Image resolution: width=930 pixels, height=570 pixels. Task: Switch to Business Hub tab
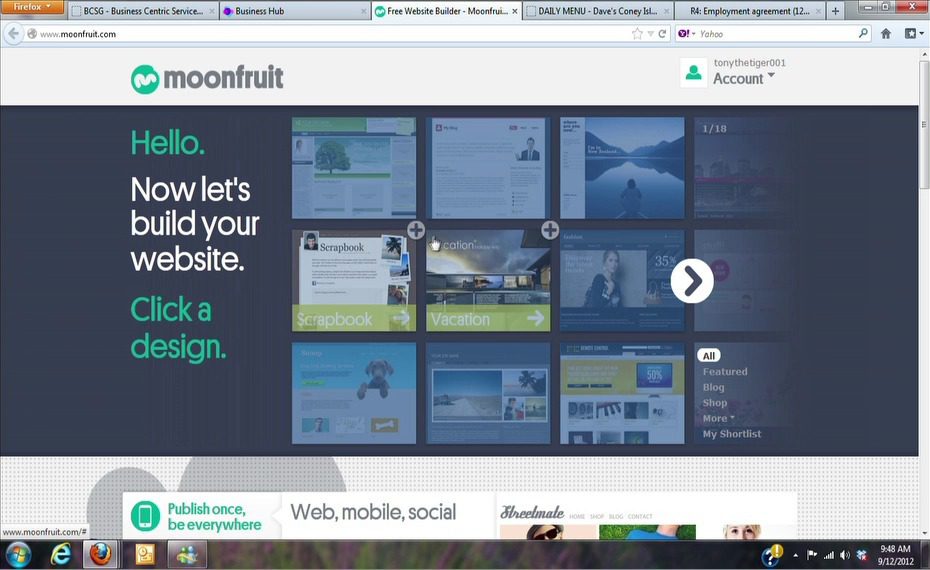294,11
